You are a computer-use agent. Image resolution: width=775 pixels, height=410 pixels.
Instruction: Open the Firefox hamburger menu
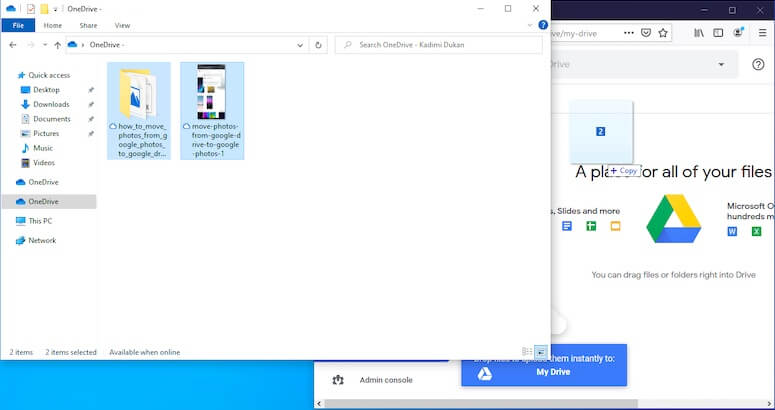[x=763, y=33]
